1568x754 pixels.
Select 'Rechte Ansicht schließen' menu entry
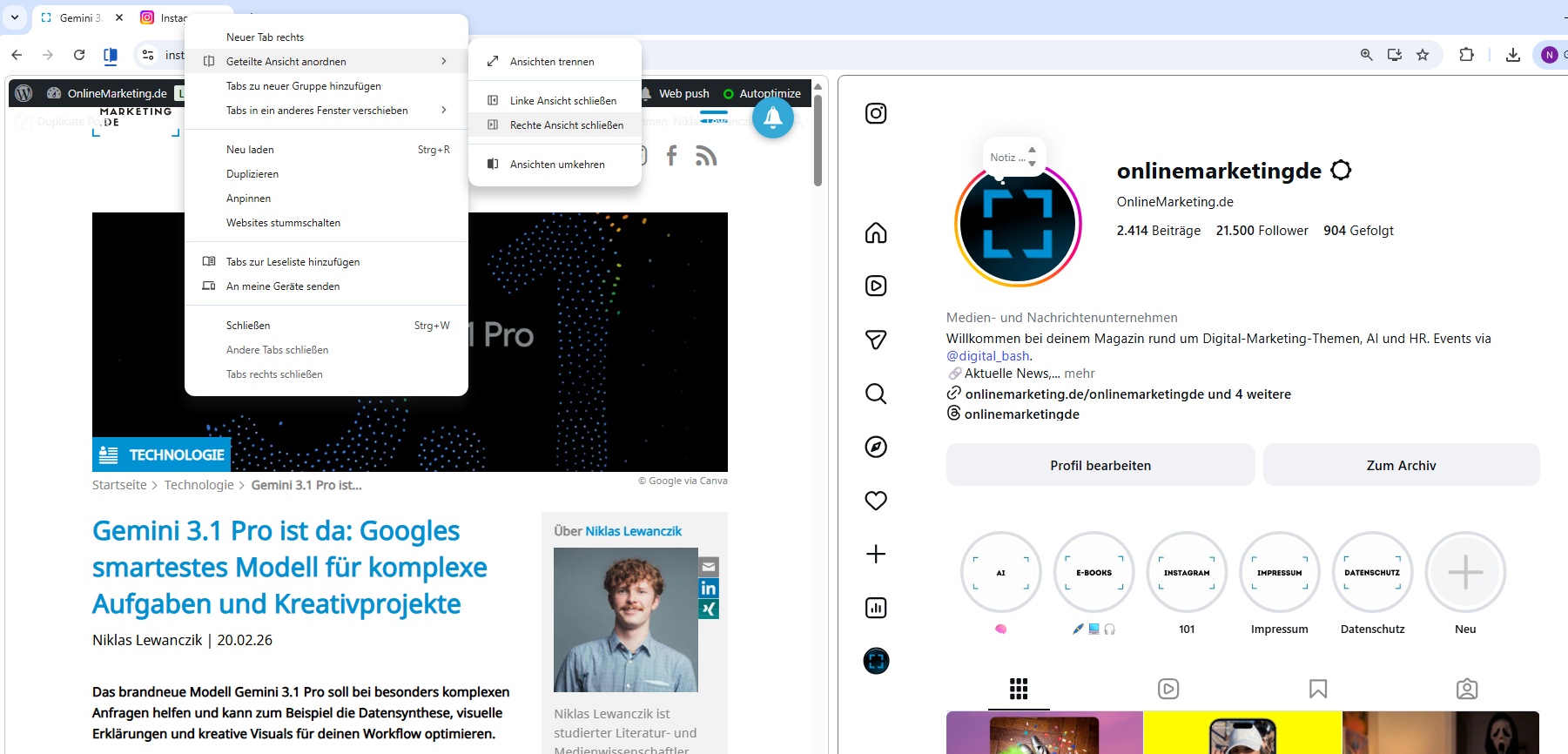[x=566, y=125]
